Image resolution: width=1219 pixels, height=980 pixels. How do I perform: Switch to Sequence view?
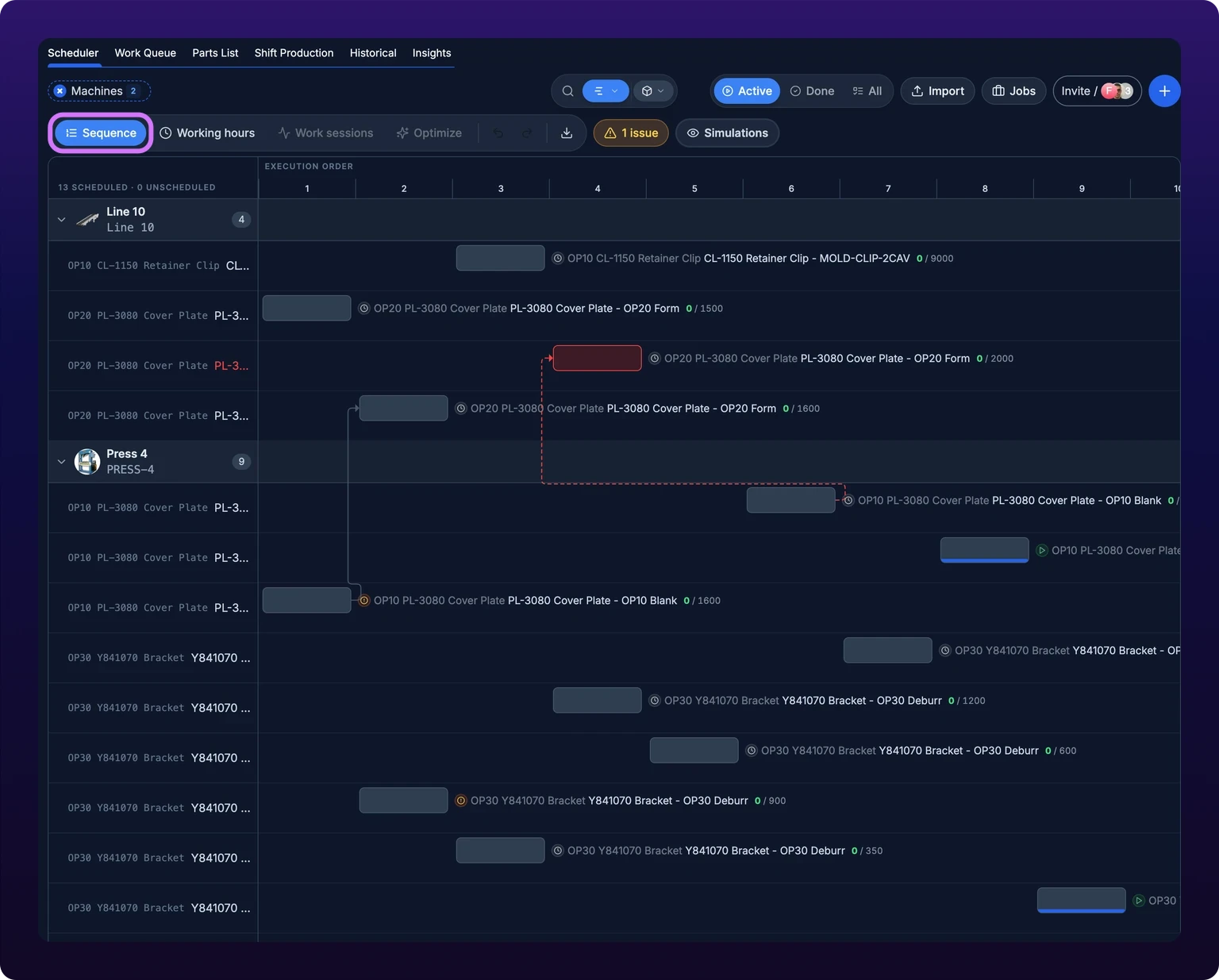(x=101, y=133)
